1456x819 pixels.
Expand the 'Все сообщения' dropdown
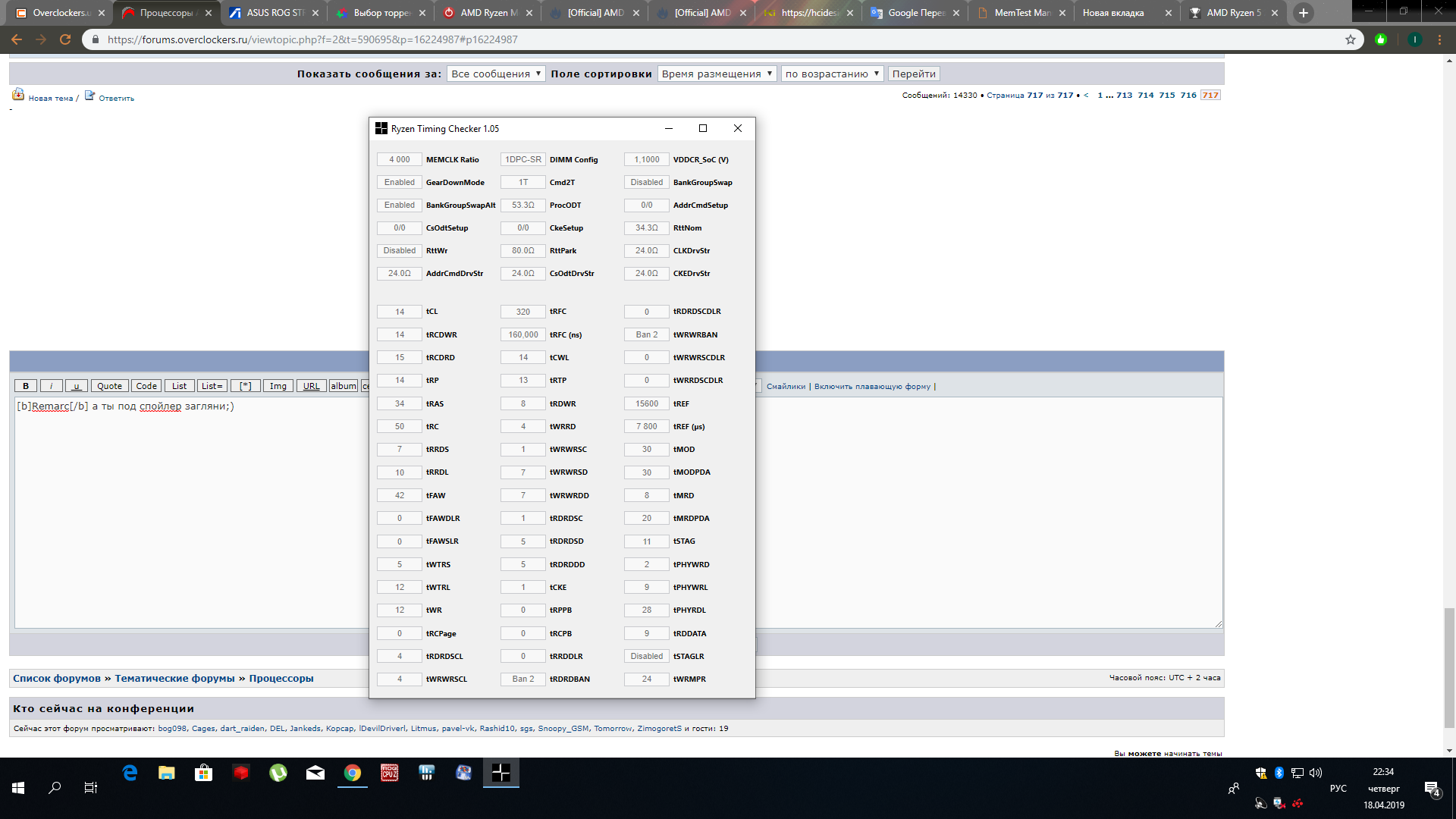pos(496,74)
